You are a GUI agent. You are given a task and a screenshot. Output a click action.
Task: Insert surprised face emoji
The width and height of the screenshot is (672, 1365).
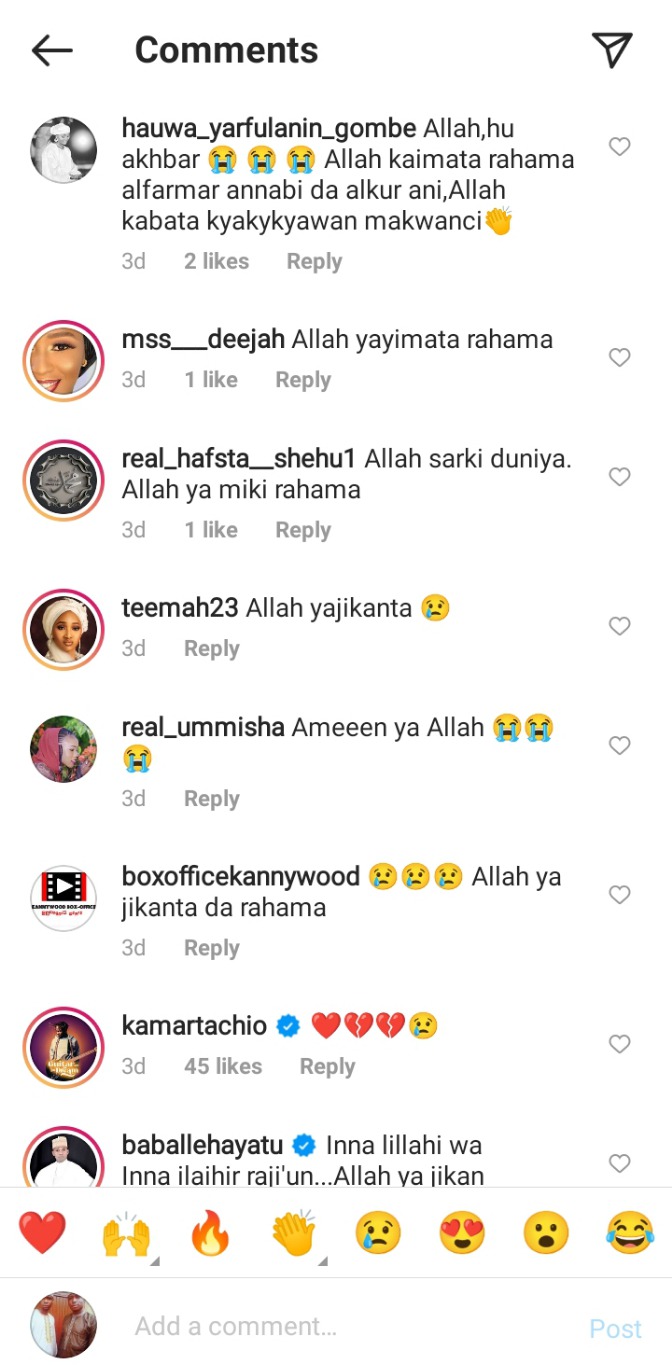546,1233
